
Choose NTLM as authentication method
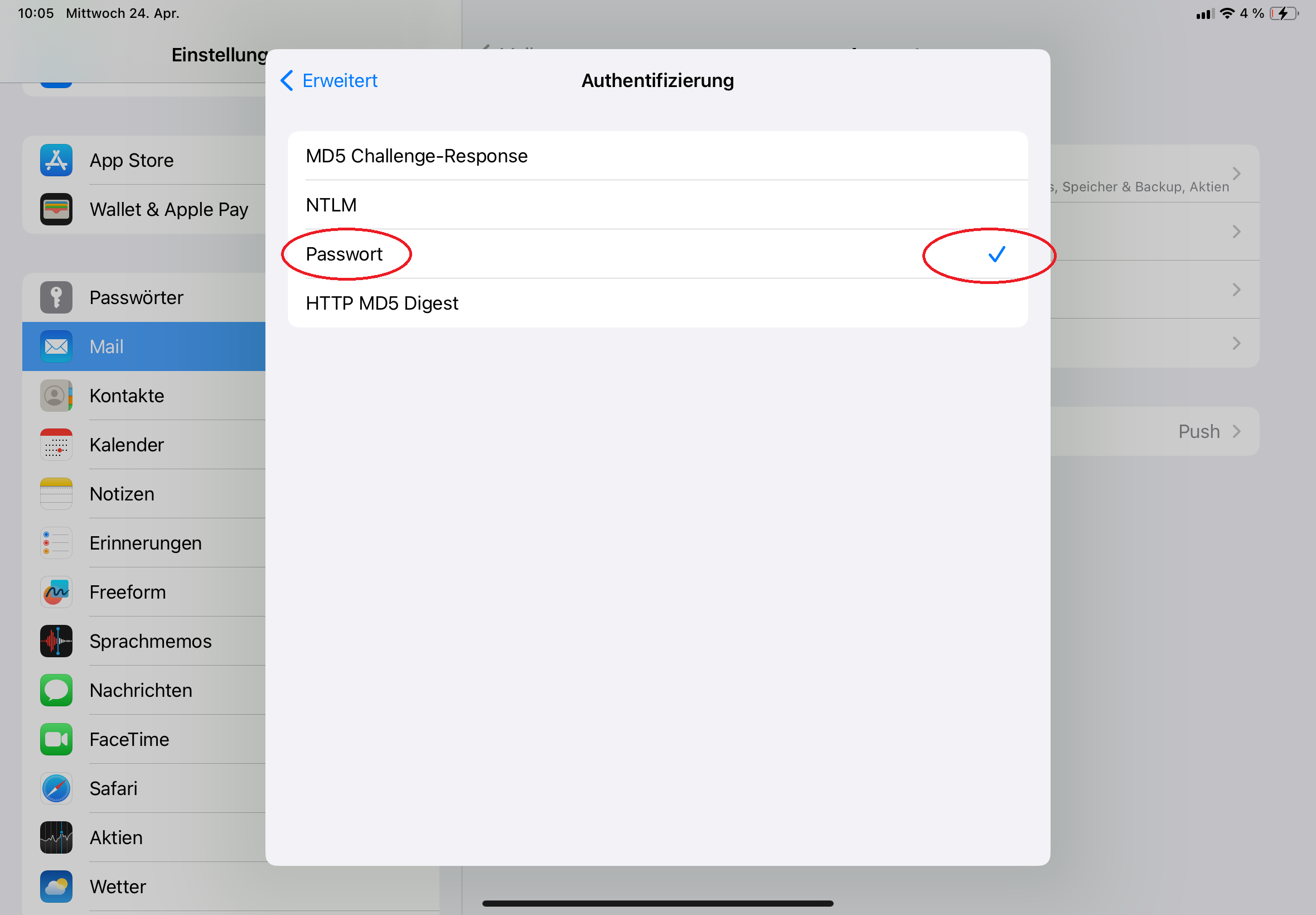point(657,205)
